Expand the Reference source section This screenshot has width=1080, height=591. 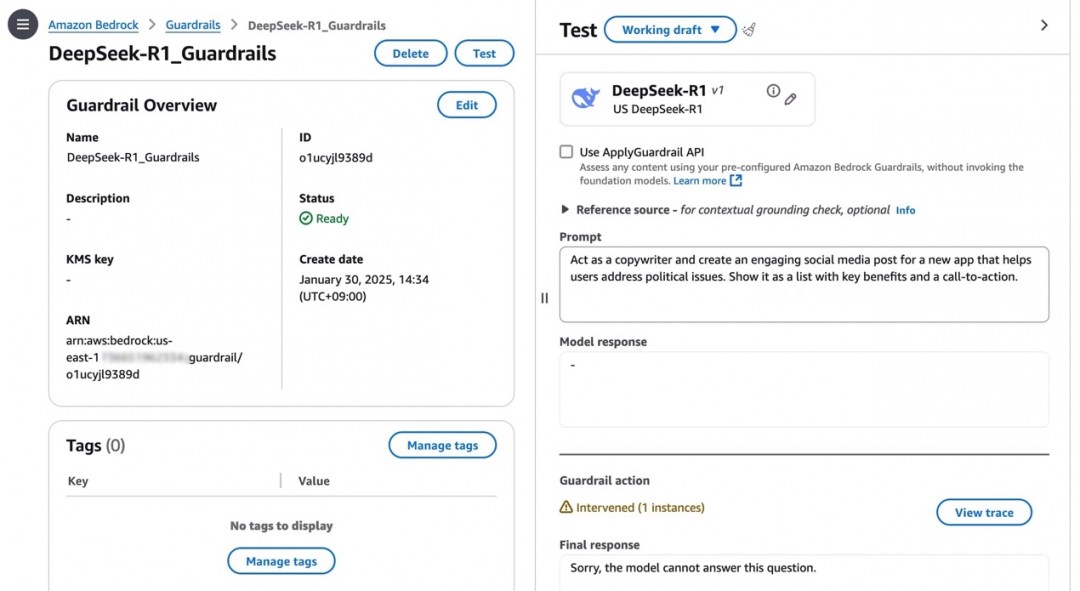[565, 209]
